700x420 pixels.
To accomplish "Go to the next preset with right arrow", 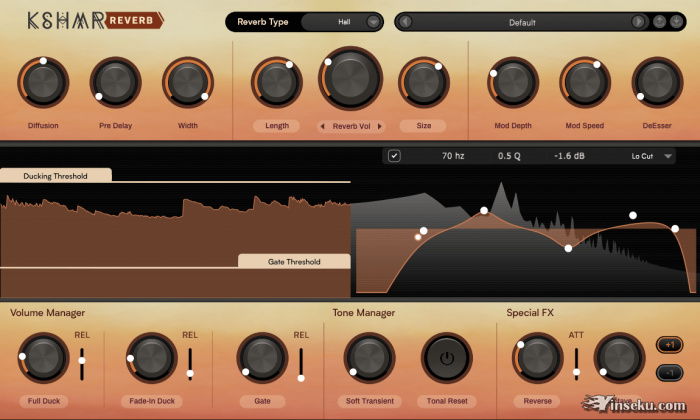I will click(x=638, y=21).
